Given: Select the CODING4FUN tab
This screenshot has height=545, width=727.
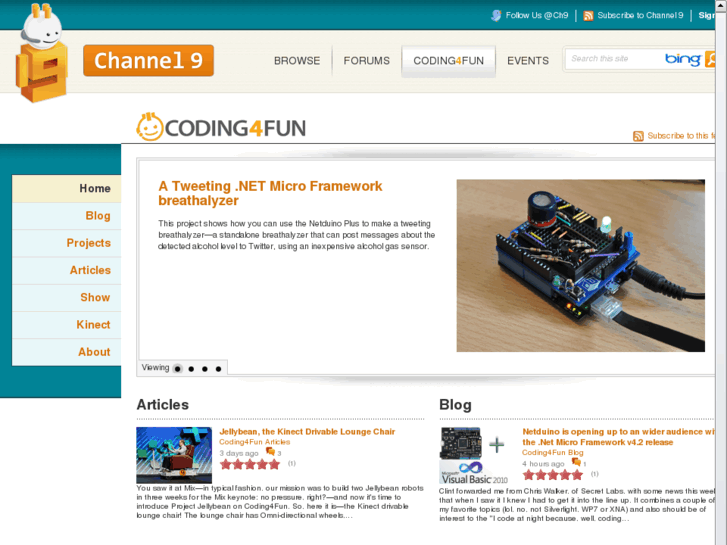Looking at the screenshot, I should coord(448,61).
